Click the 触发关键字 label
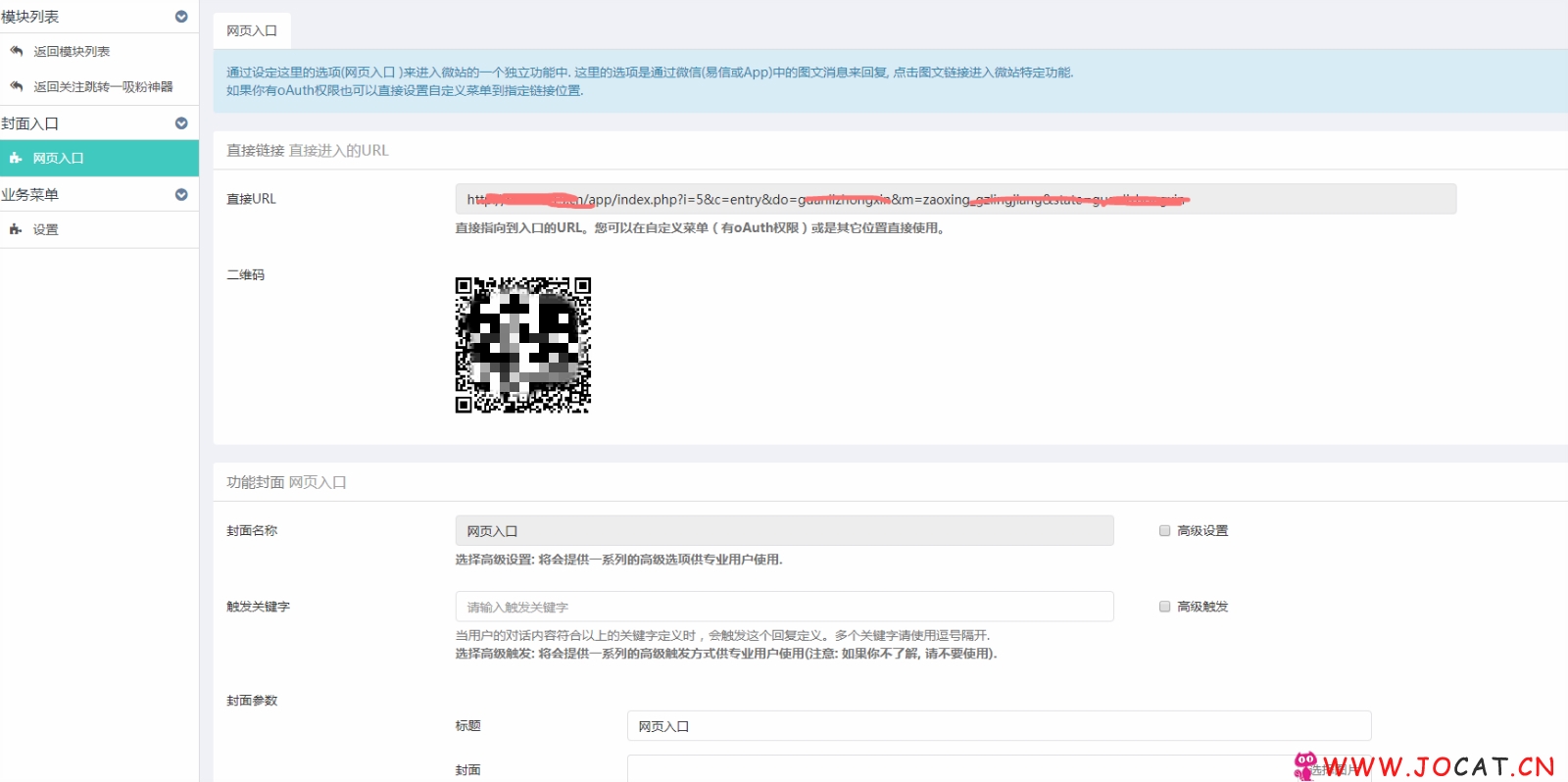 click(x=259, y=607)
